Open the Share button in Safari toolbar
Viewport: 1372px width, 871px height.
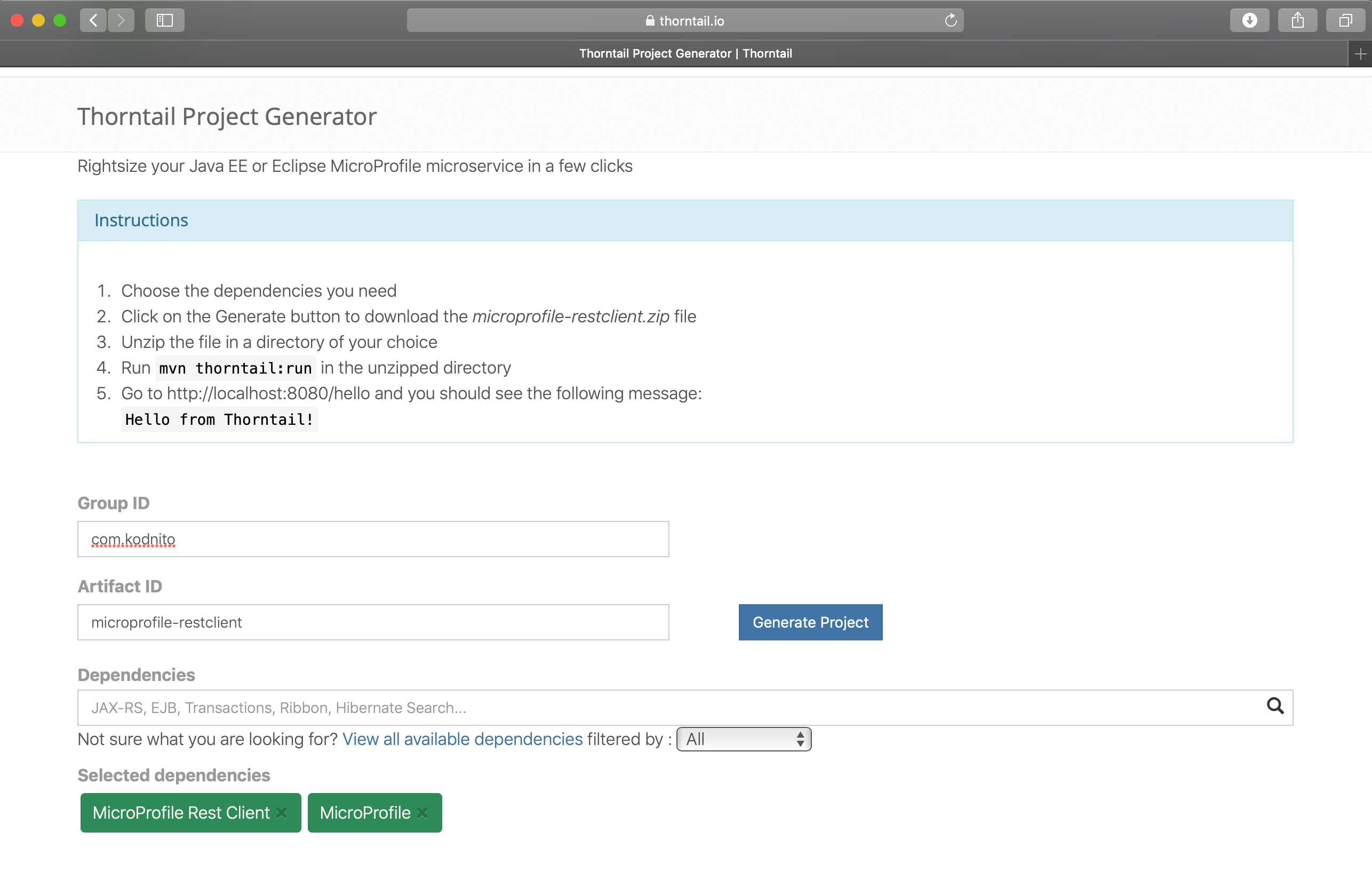point(1297,20)
